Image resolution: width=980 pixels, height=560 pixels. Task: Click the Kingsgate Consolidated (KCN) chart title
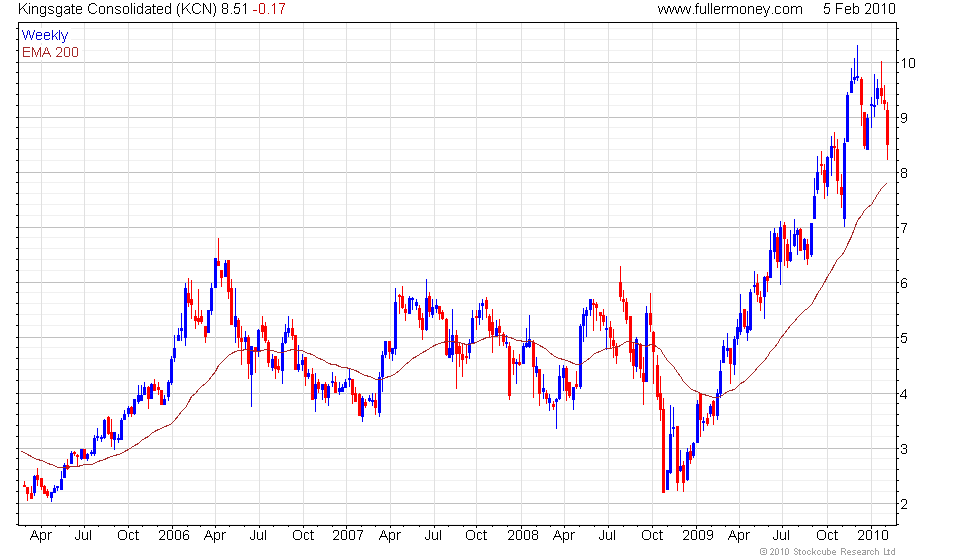(118, 9)
